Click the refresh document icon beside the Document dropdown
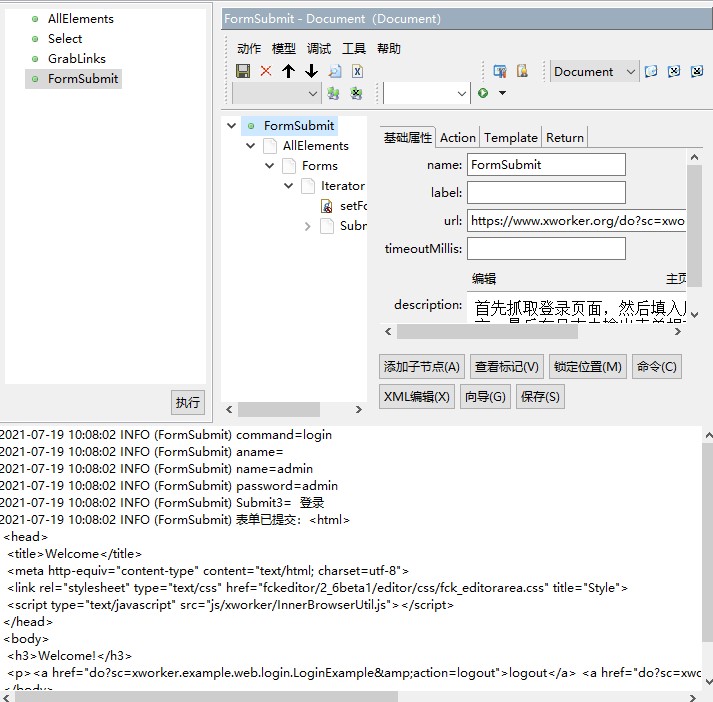Image resolution: width=713 pixels, height=702 pixels. (x=651, y=71)
